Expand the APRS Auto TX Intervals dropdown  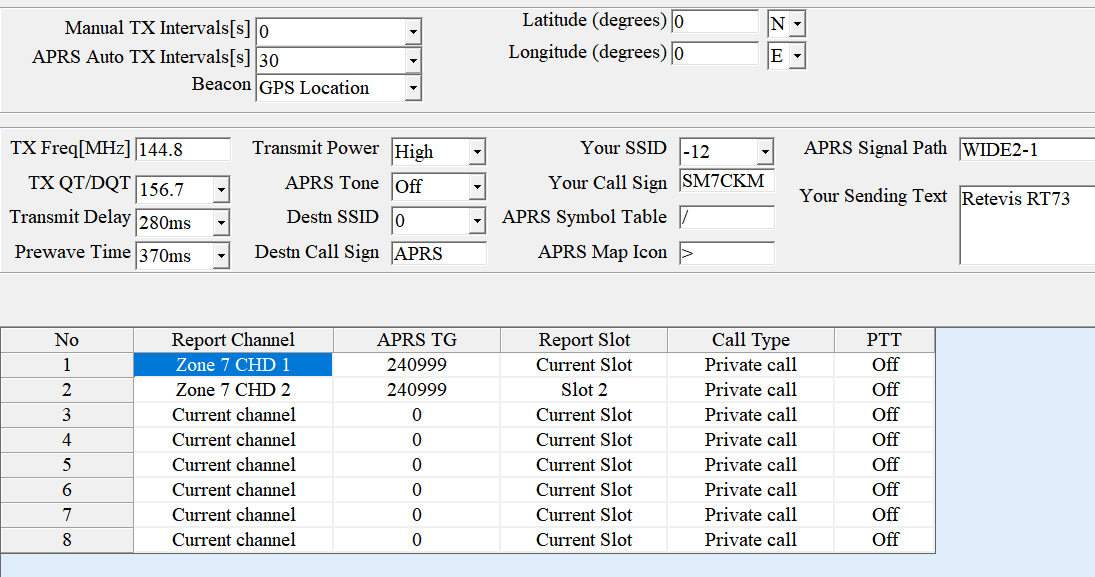click(x=412, y=60)
